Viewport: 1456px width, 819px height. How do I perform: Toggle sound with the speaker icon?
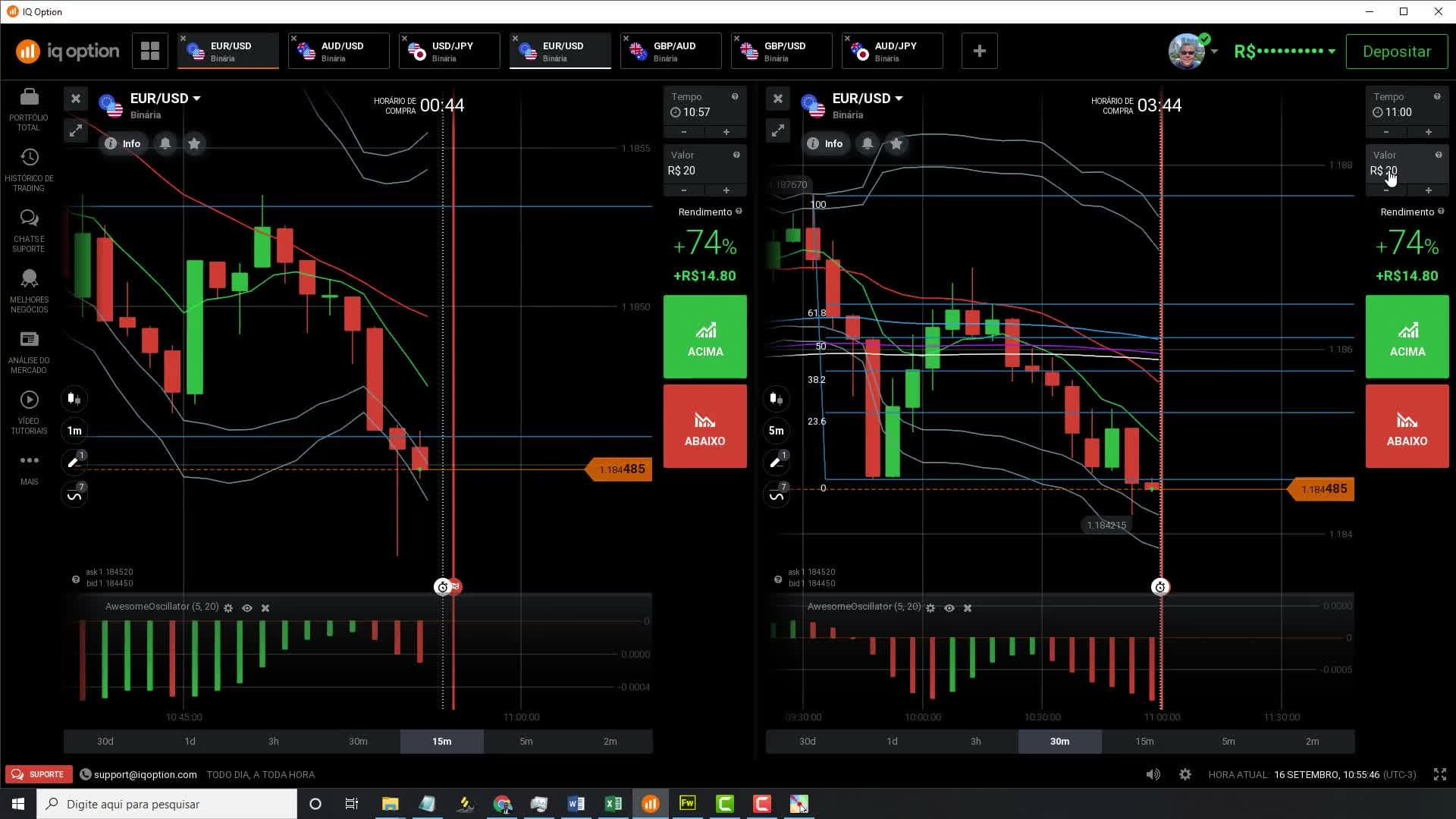pos(1153,774)
